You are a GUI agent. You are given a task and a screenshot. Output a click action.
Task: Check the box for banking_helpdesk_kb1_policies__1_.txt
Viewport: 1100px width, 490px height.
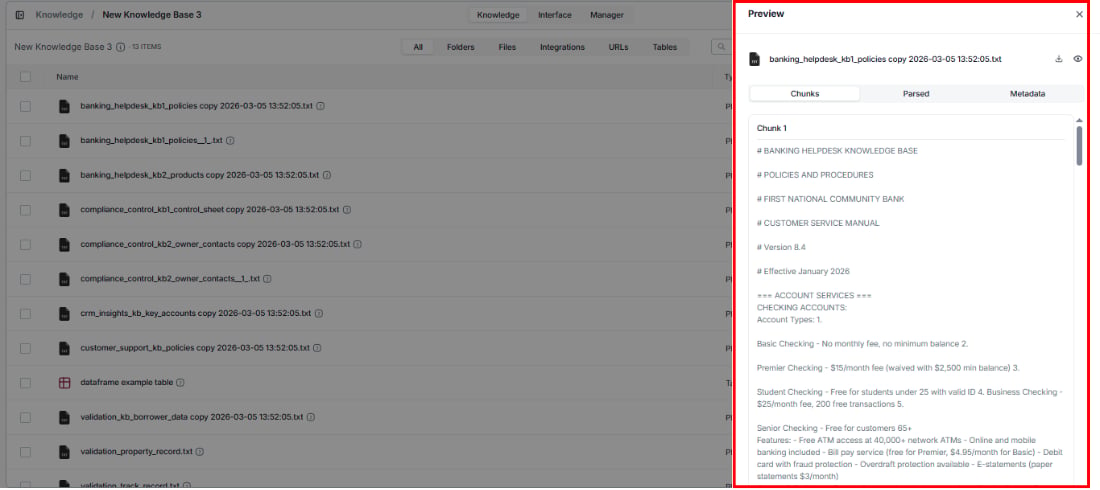click(25, 141)
